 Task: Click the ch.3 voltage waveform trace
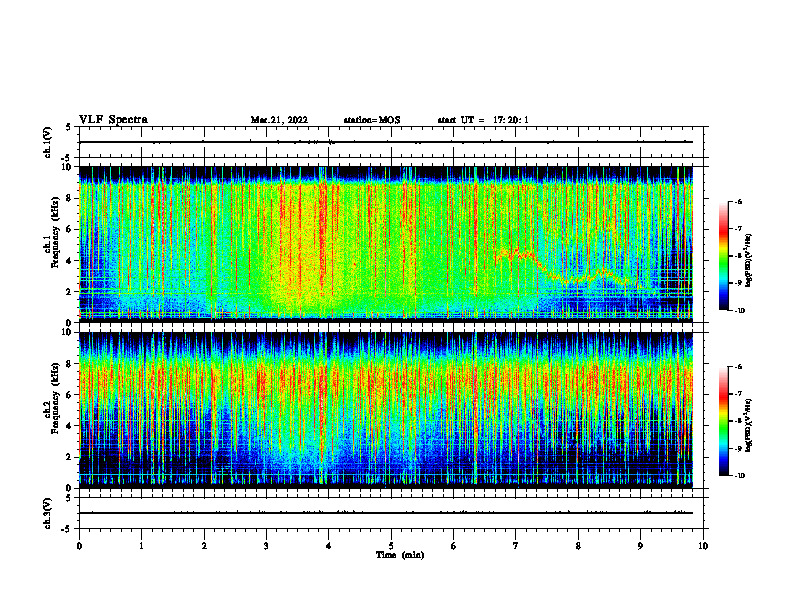386,513
